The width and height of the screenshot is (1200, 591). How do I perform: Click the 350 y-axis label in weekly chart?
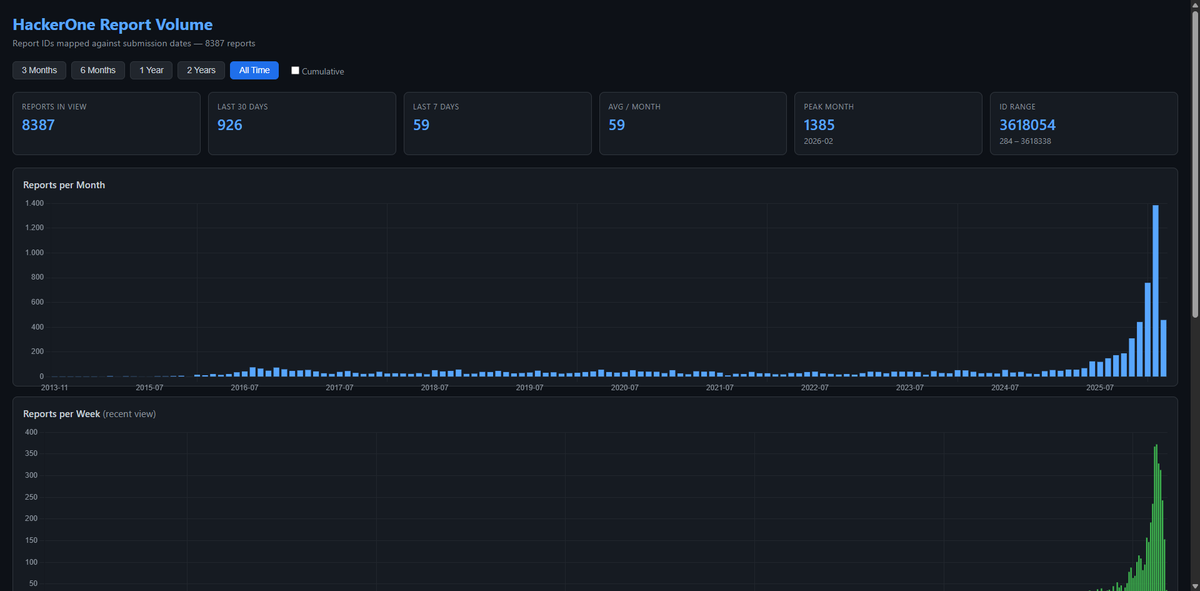31,453
